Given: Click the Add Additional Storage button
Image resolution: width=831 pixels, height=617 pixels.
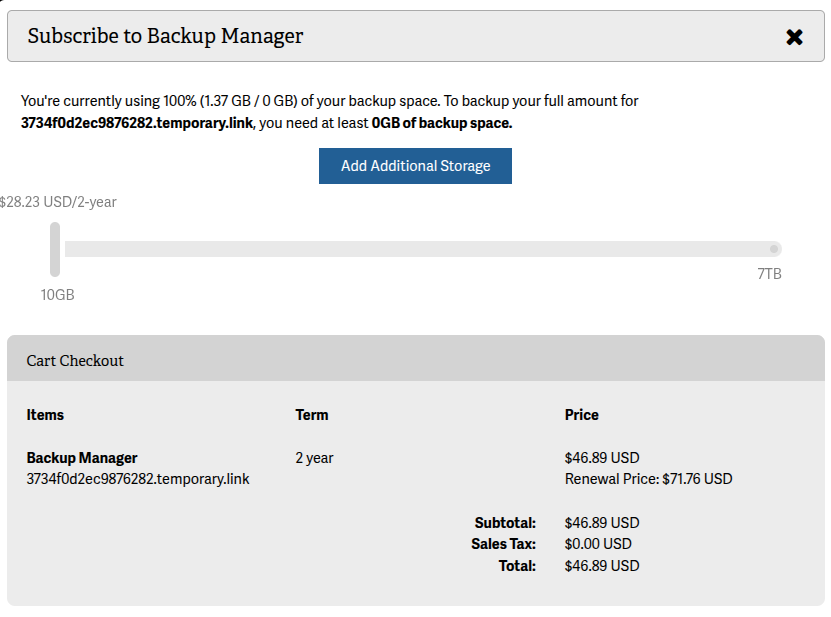Looking at the screenshot, I should 415,165.
